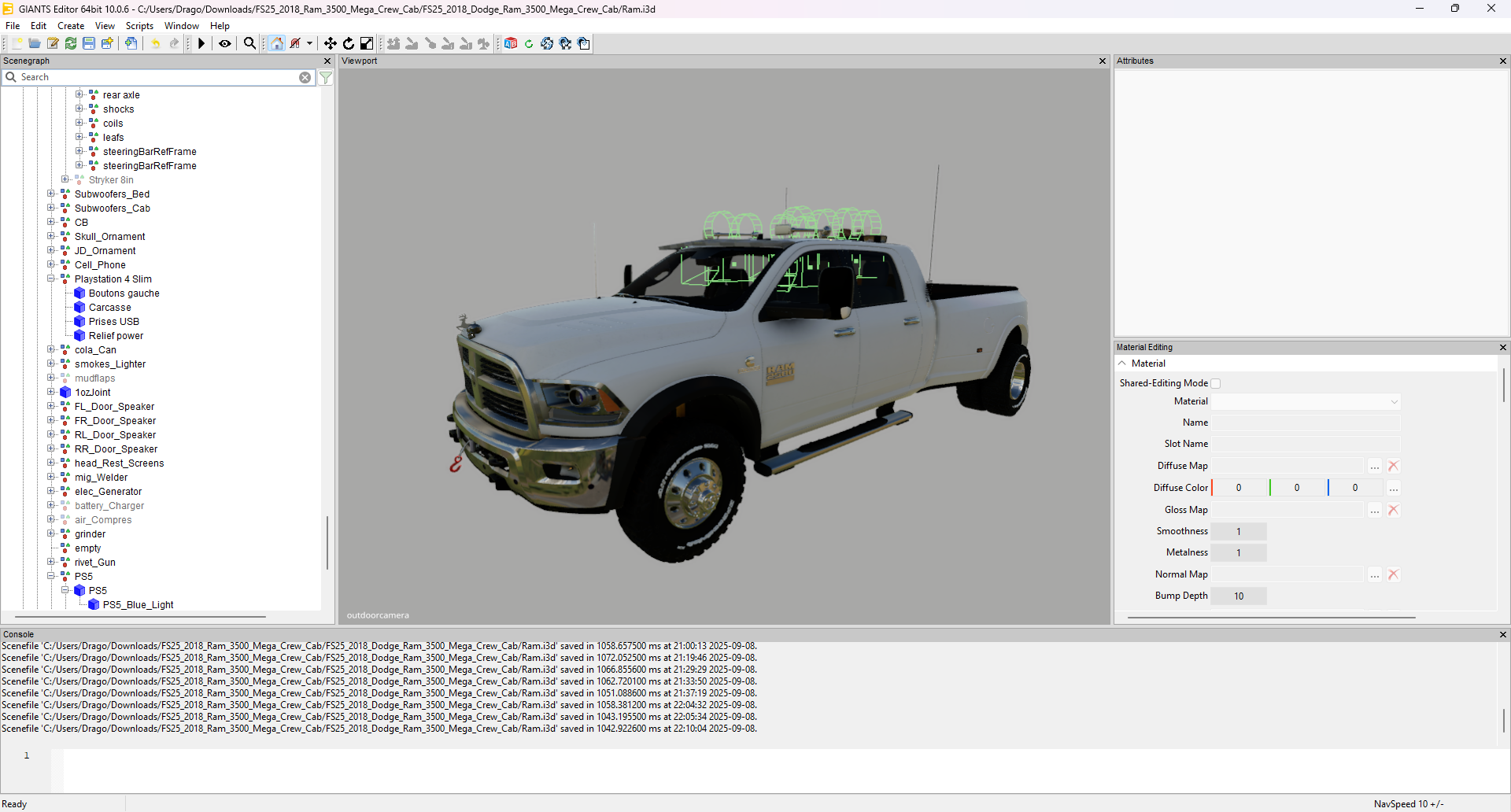1511x812 pixels.
Task: Click the red Diffuse Color value
Action: [x=1239, y=488]
